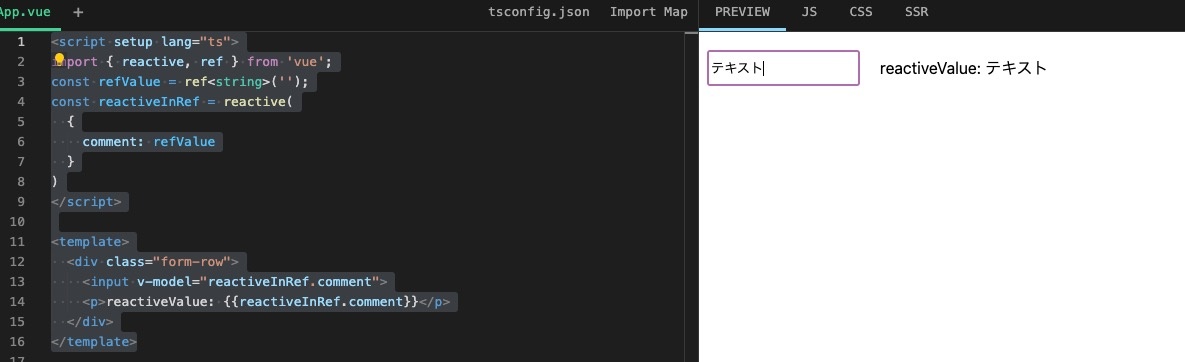Place cursor on '<p>reactiveValue:' line
The height and width of the screenshot is (362, 1185).
[x=266, y=302]
